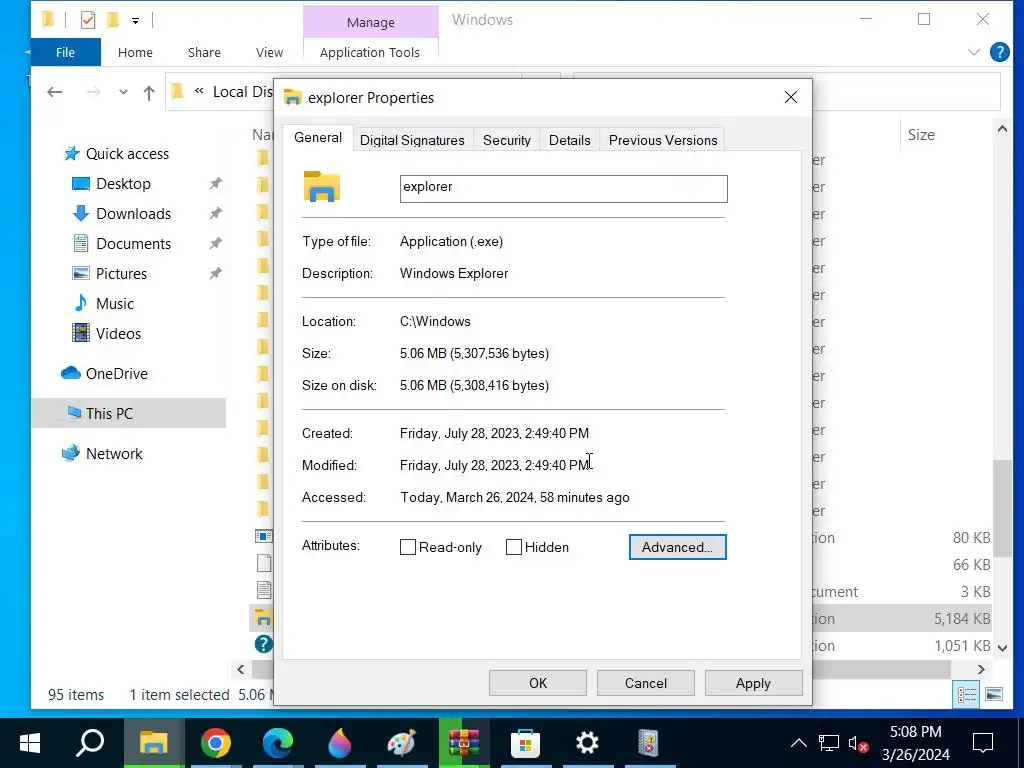Open the File menu in Explorer
Screen dimensions: 1024x768
[65, 52]
